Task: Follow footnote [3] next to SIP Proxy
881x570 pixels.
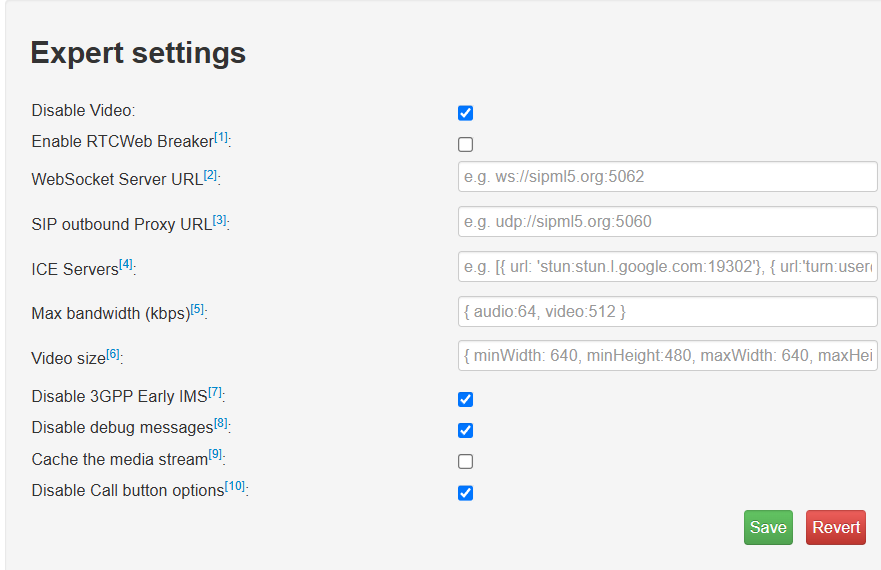Action: tap(220, 220)
